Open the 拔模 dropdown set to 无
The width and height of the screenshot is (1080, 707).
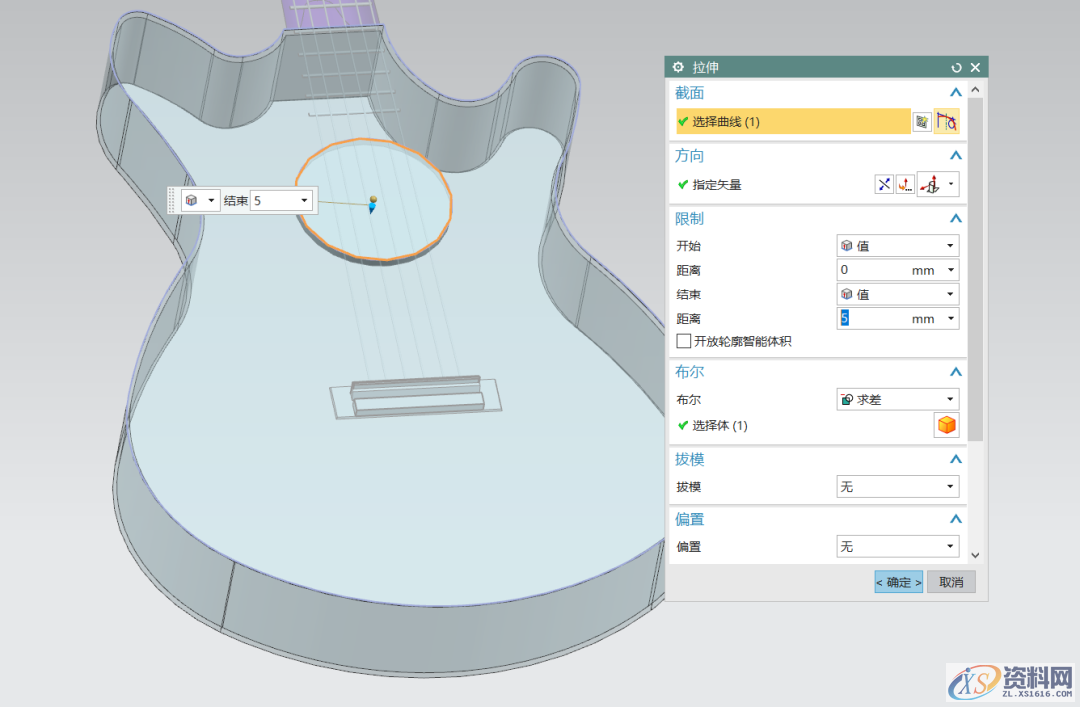pos(897,487)
